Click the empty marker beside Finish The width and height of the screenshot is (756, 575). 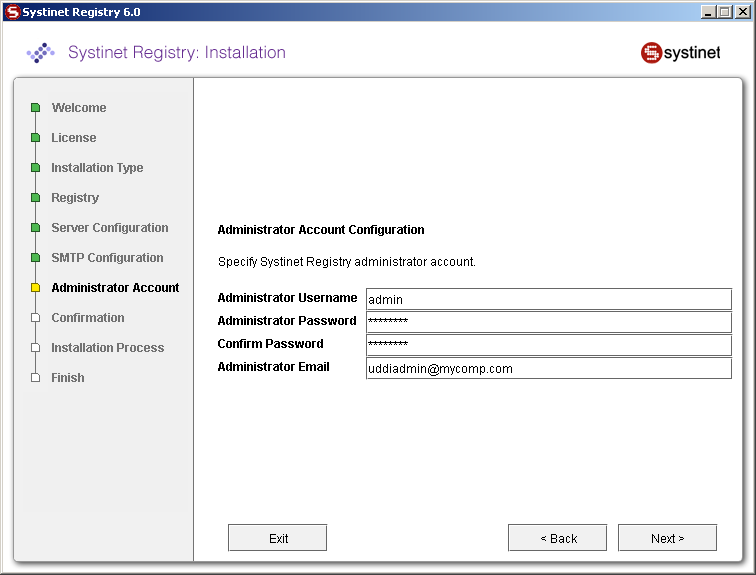[x=35, y=377]
